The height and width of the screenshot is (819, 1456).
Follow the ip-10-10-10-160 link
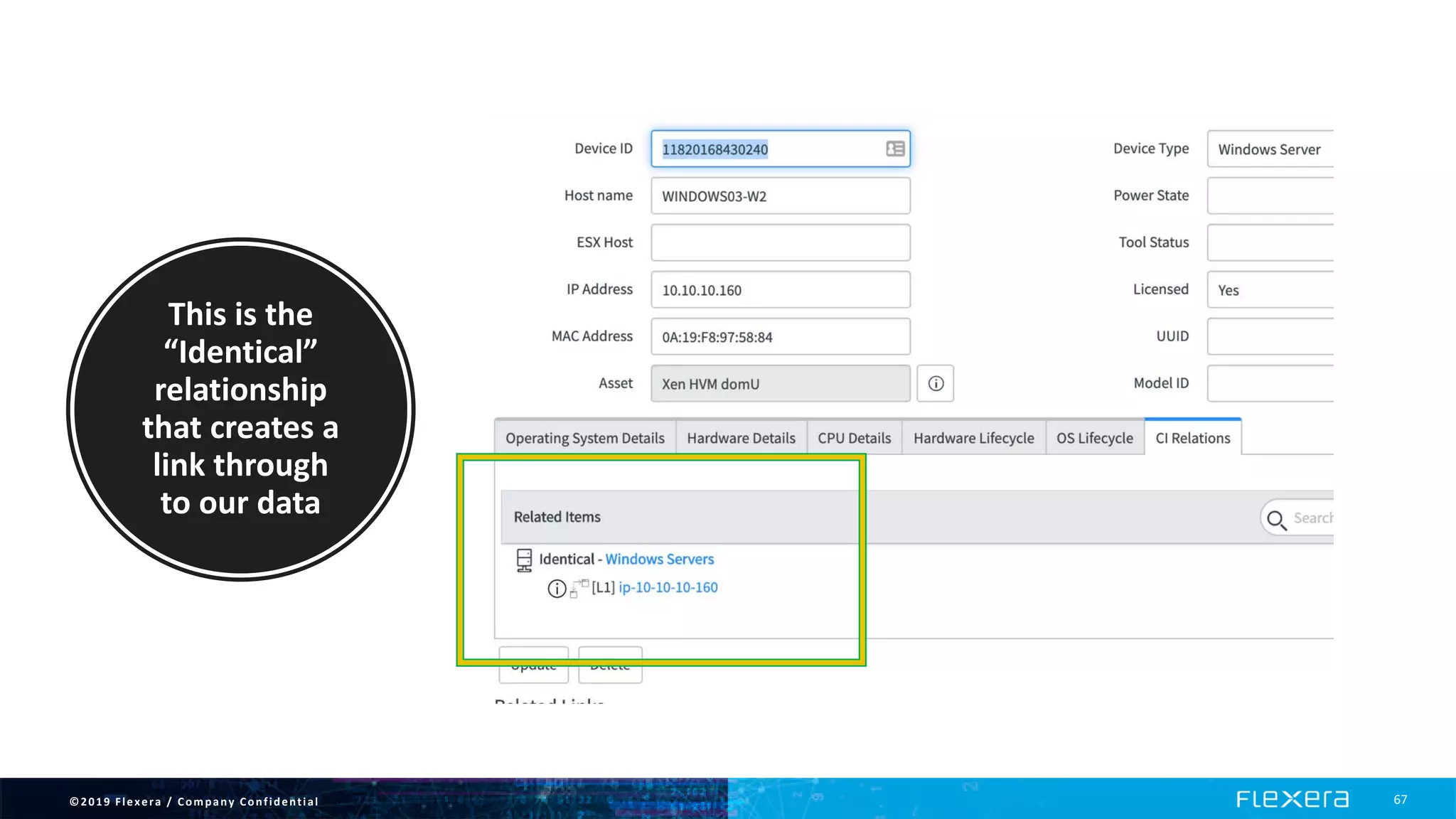pos(668,588)
